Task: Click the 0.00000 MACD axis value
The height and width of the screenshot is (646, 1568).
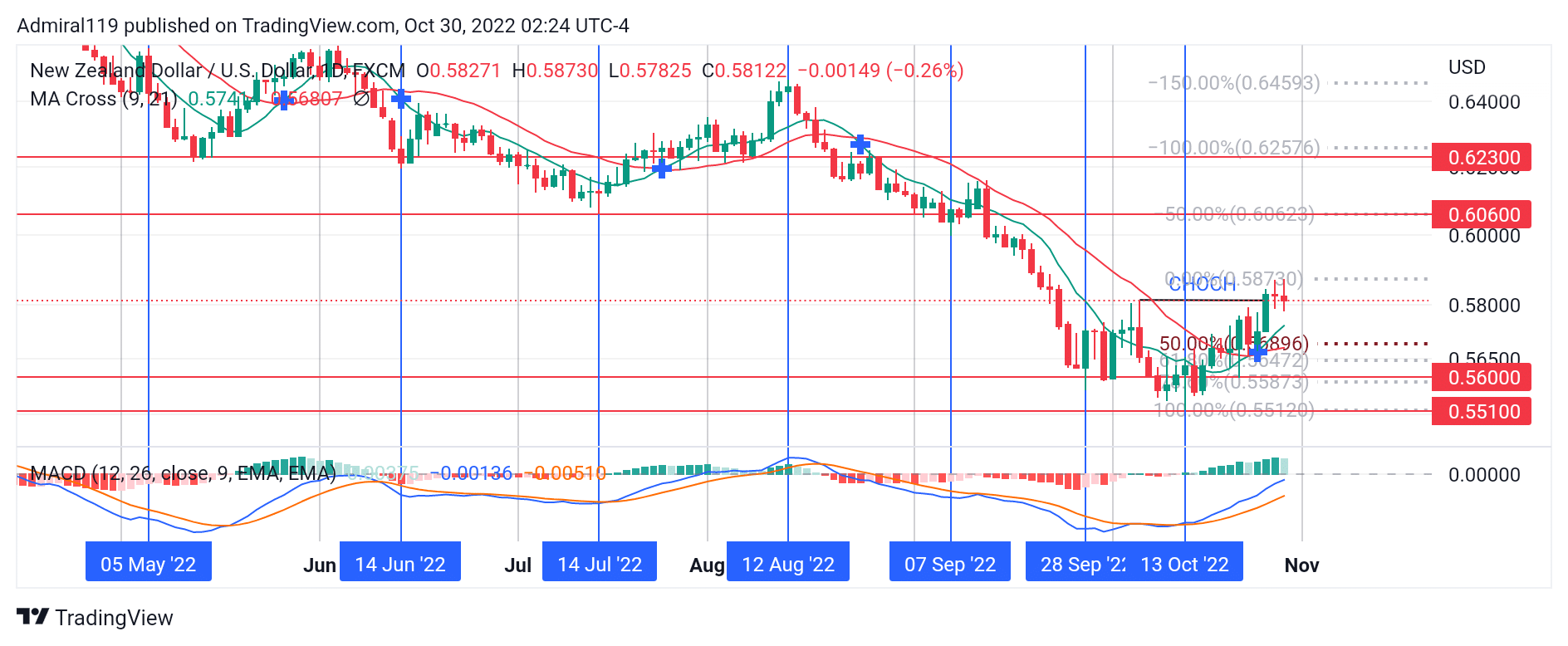Action: coord(1484,475)
